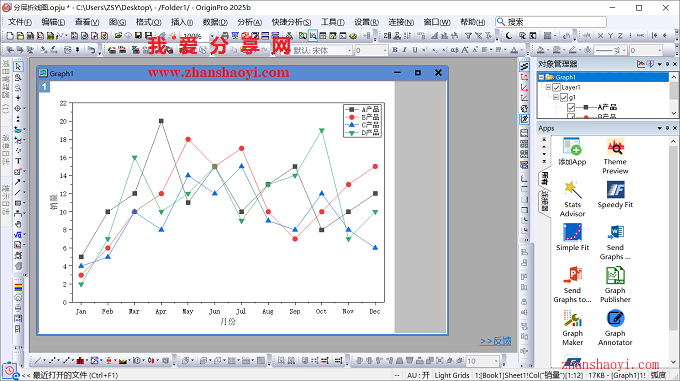Open the Speedy Fit app
This screenshot has width=680, height=381.
point(615,195)
